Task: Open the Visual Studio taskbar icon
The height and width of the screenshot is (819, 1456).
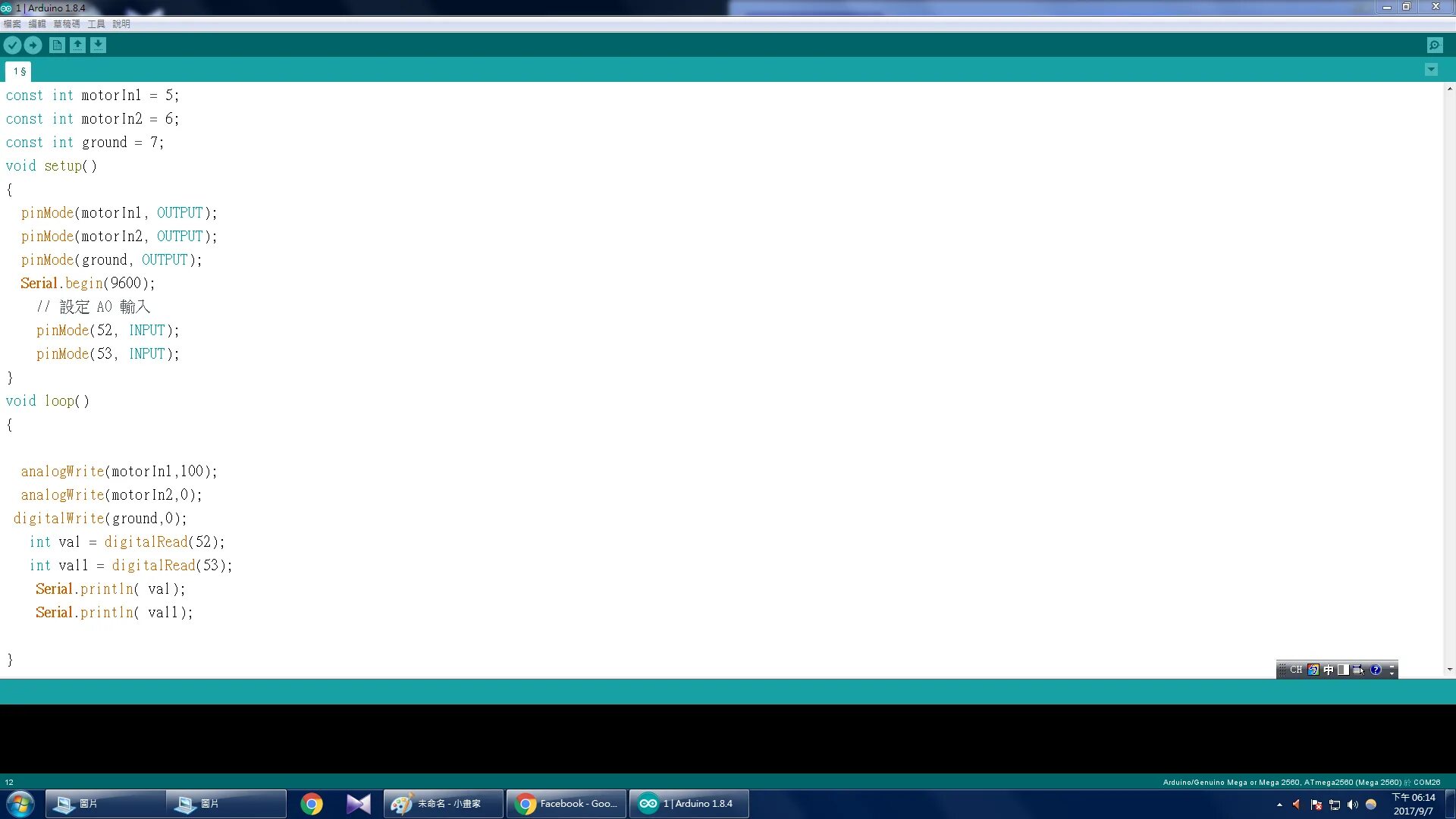Action: click(359, 804)
